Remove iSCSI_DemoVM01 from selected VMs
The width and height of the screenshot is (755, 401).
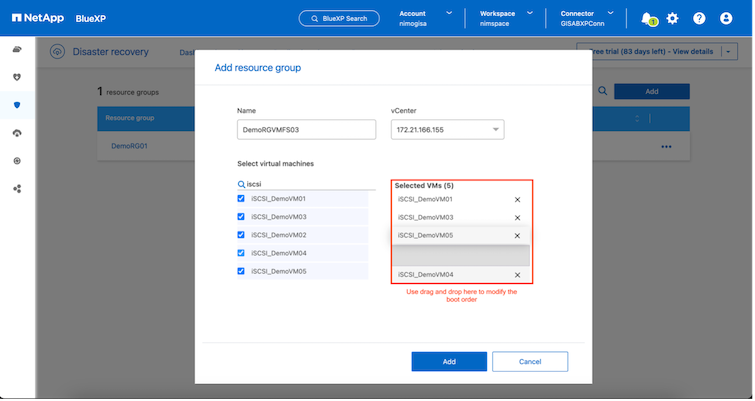tap(517, 199)
